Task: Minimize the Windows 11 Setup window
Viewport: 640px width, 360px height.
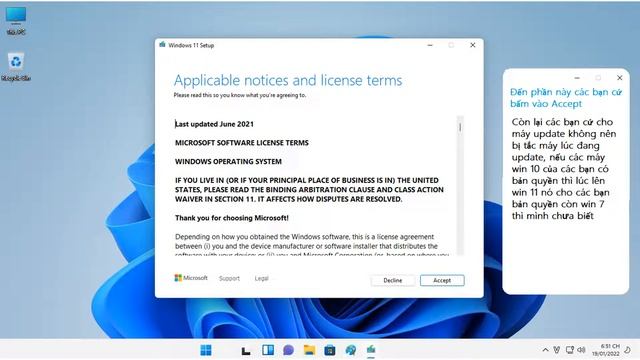Action: (430, 45)
